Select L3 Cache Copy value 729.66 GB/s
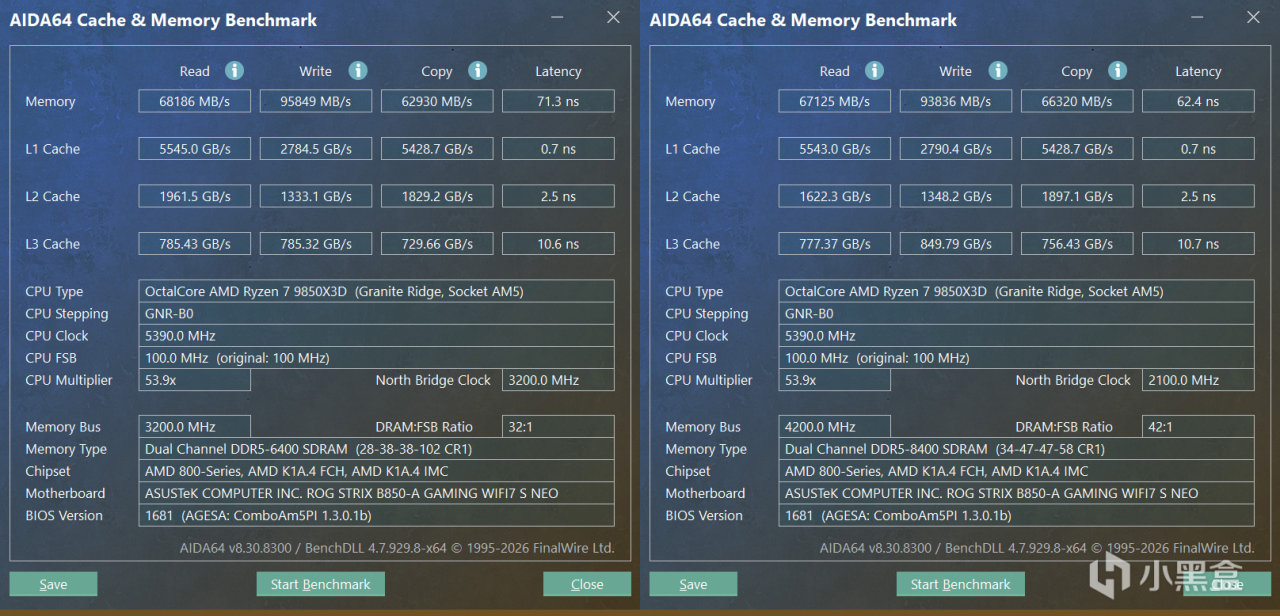Viewport: 1280px width, 616px height. coord(437,244)
